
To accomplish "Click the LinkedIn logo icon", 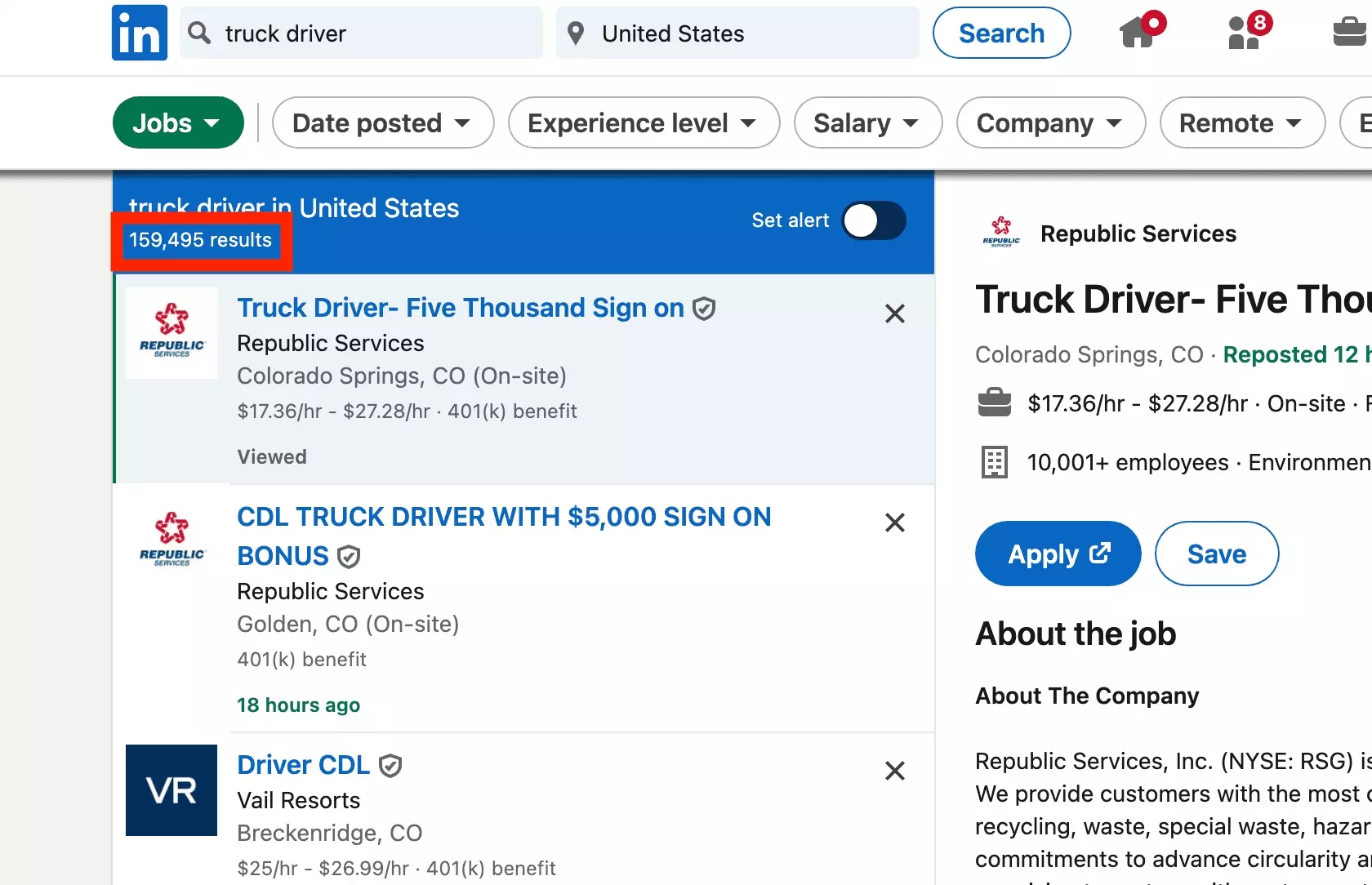I will 140,33.
